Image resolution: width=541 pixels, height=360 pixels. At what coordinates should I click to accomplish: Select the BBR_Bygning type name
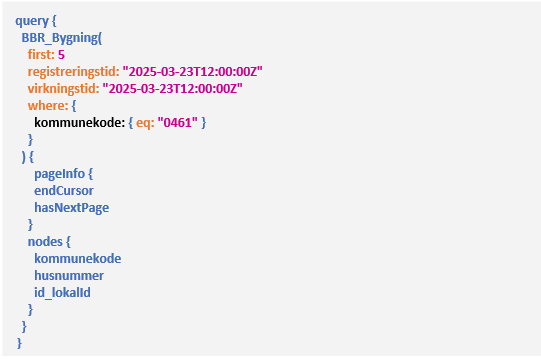(x=60, y=38)
